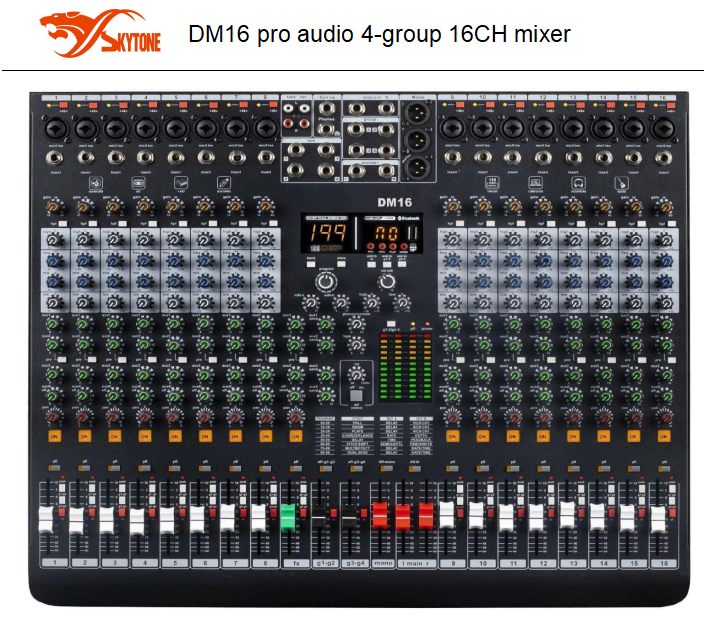Enable the hpf switch on channel 4
This screenshot has height=638, width=711.
point(153,224)
